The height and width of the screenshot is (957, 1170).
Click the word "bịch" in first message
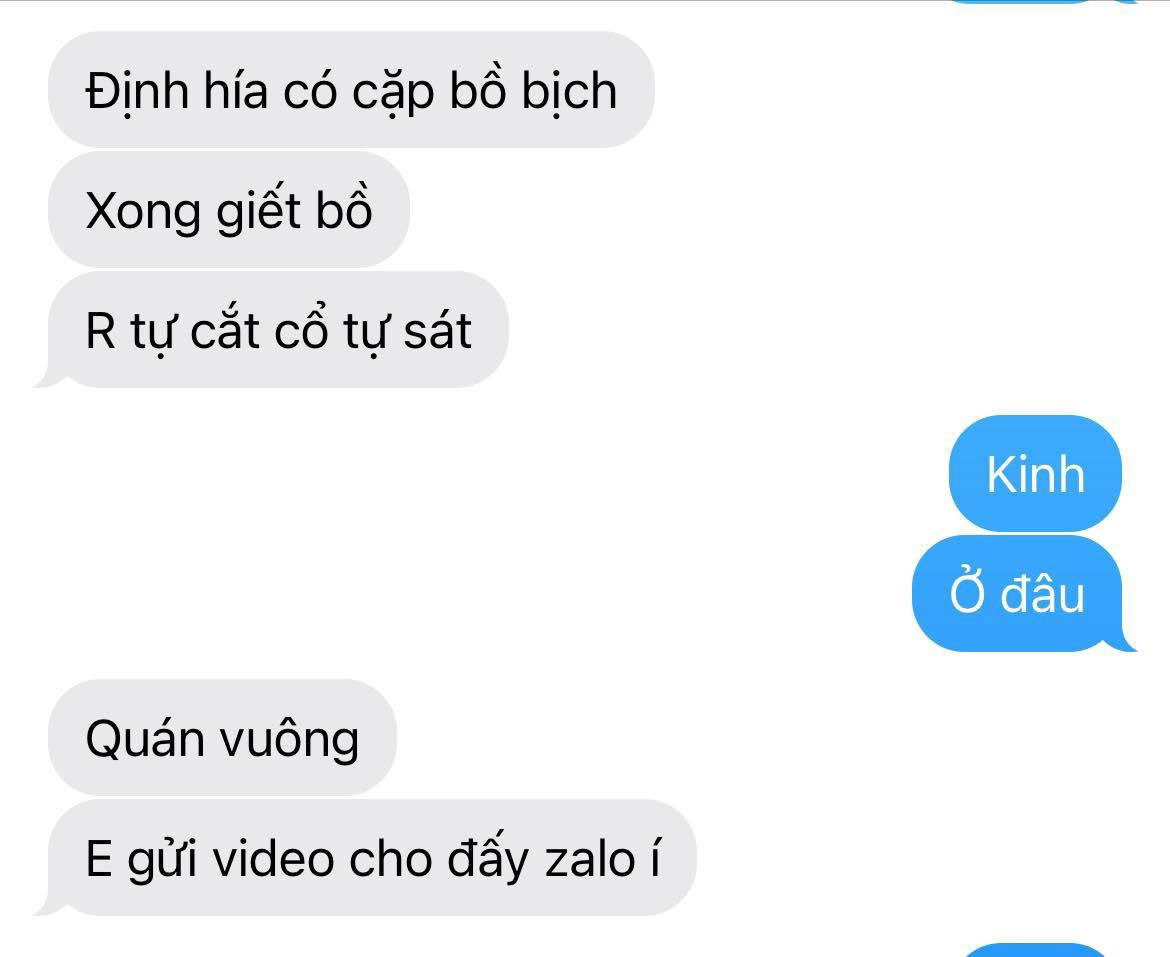coord(569,92)
